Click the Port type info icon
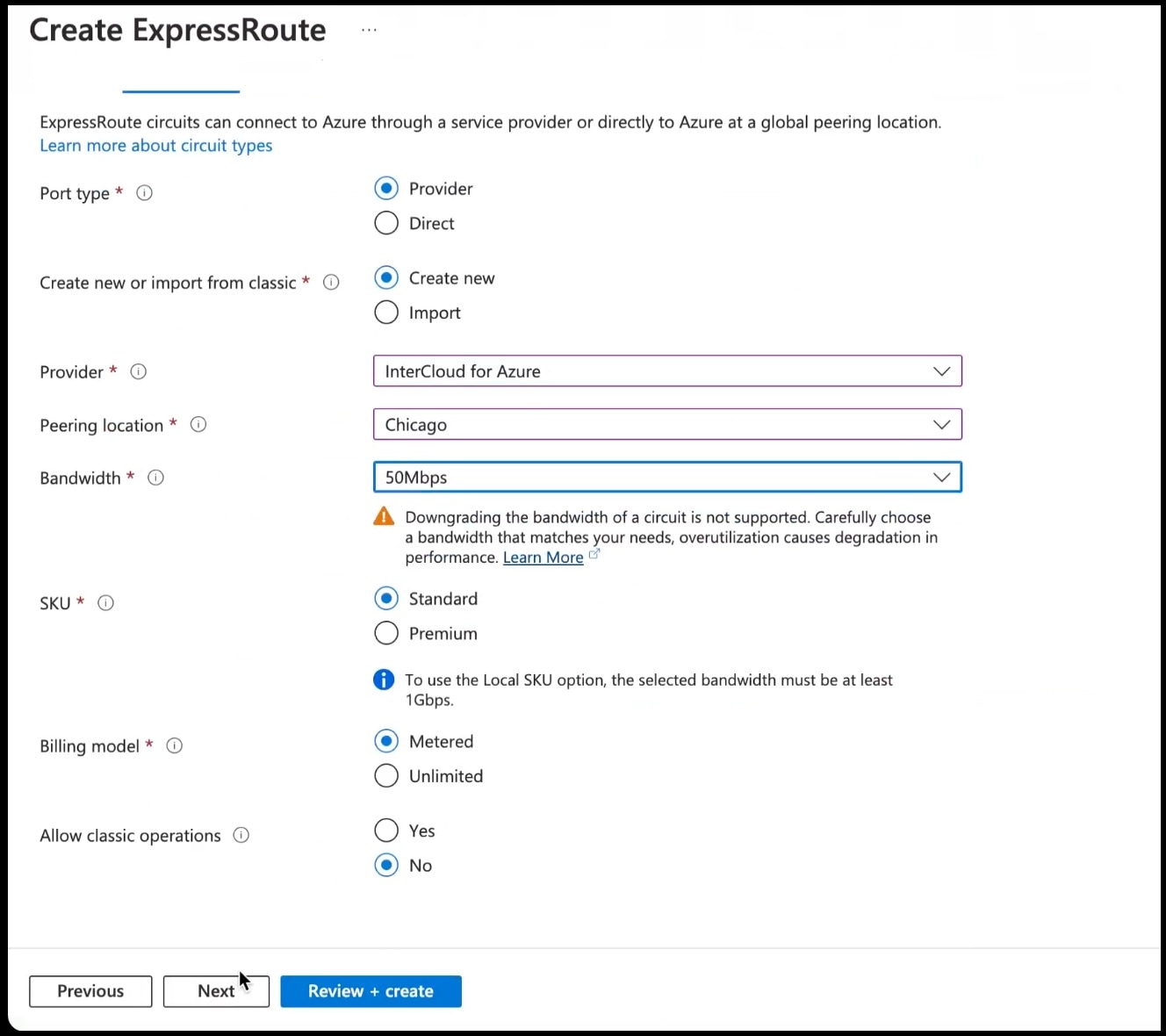 point(145,193)
